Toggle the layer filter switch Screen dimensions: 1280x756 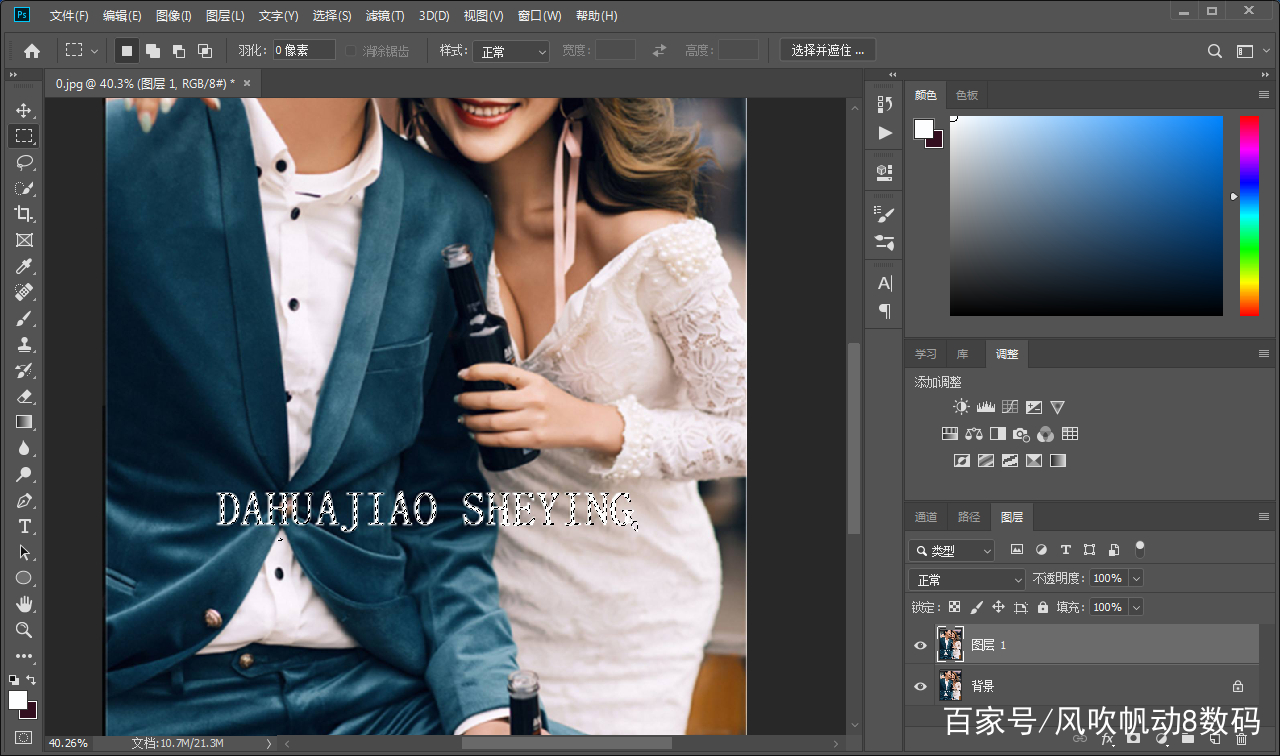(1139, 549)
